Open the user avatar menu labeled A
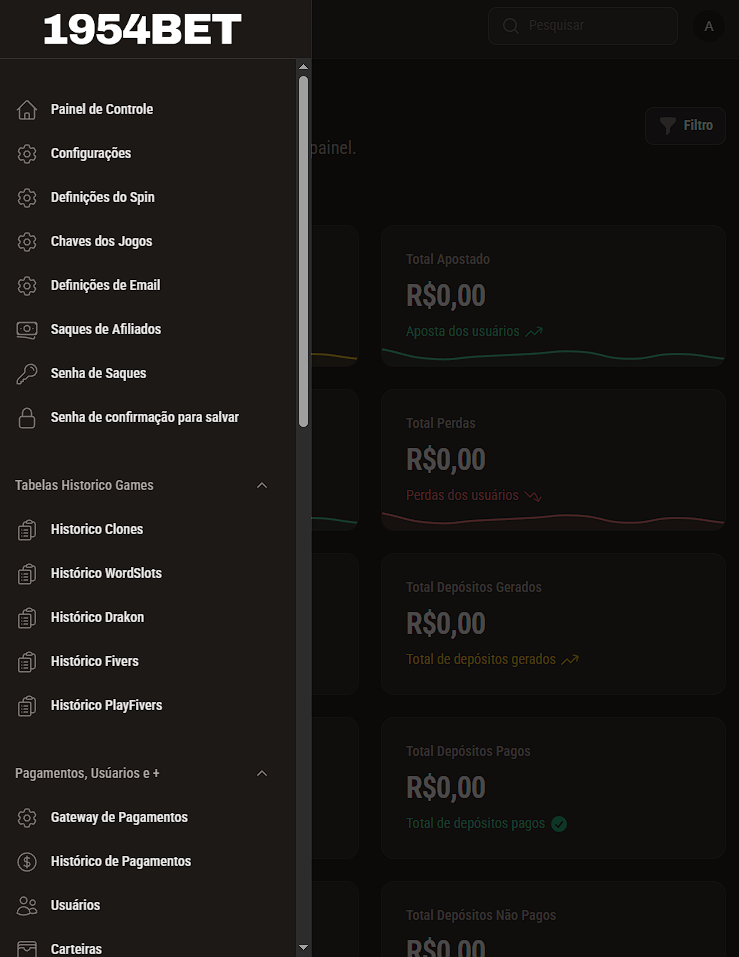 point(709,26)
